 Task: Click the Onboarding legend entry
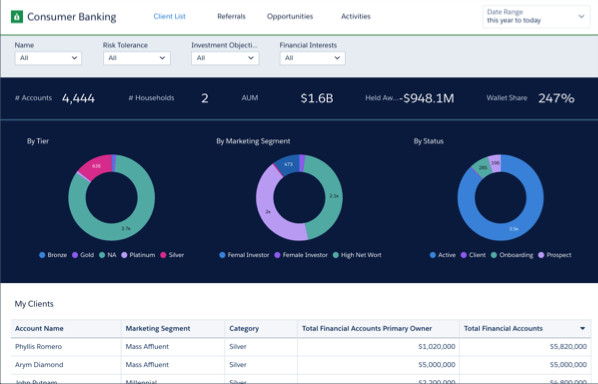(x=512, y=255)
